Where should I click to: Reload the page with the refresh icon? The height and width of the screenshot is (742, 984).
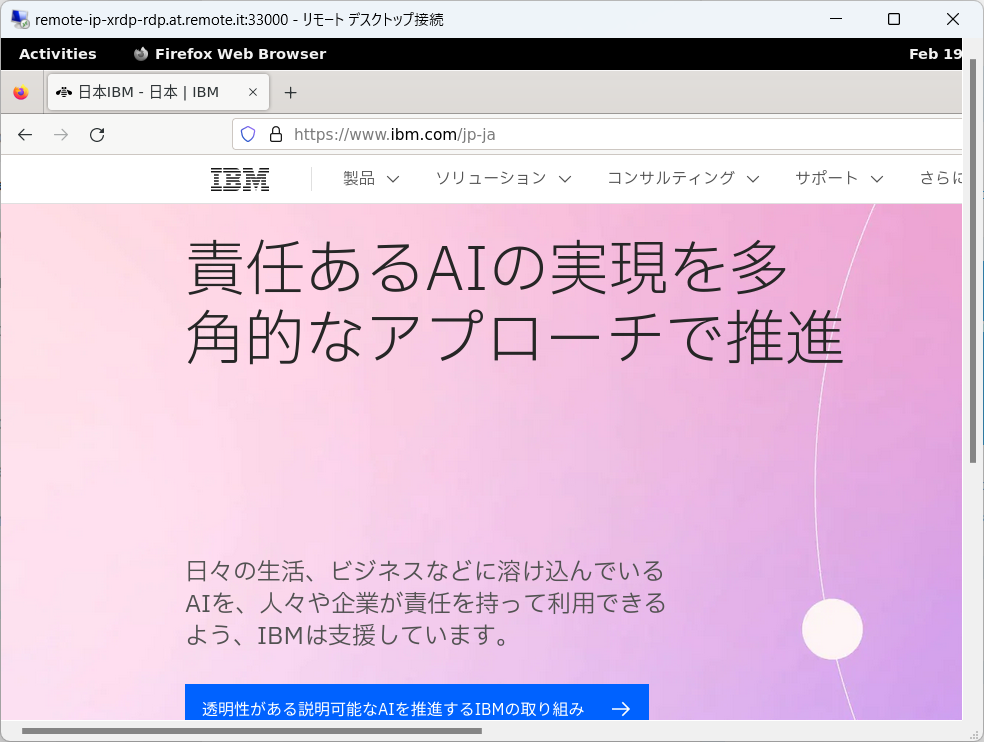pyautogui.click(x=97, y=134)
